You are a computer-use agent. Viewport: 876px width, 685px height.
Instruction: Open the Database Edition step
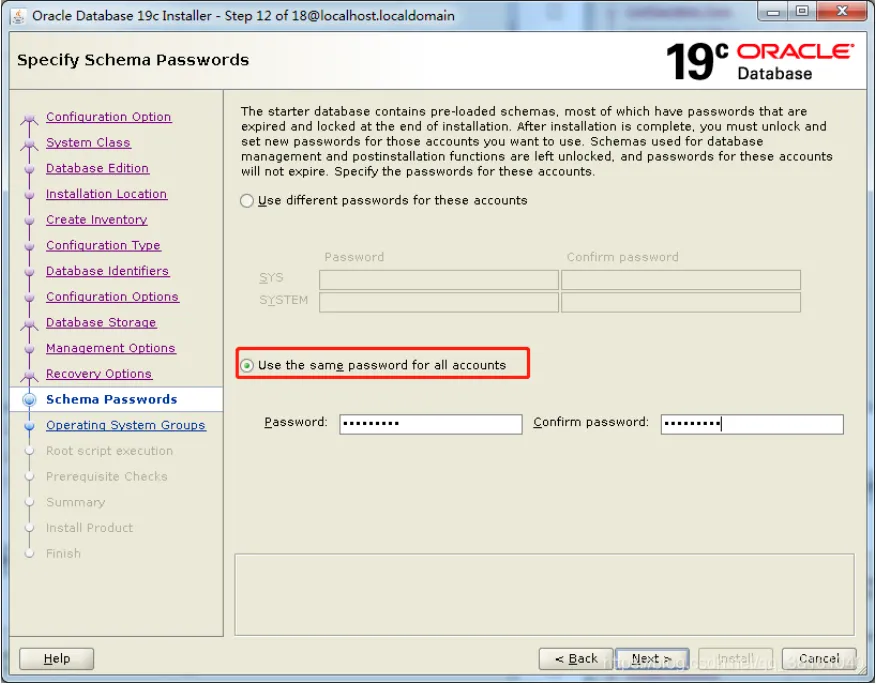pyautogui.click(x=97, y=168)
